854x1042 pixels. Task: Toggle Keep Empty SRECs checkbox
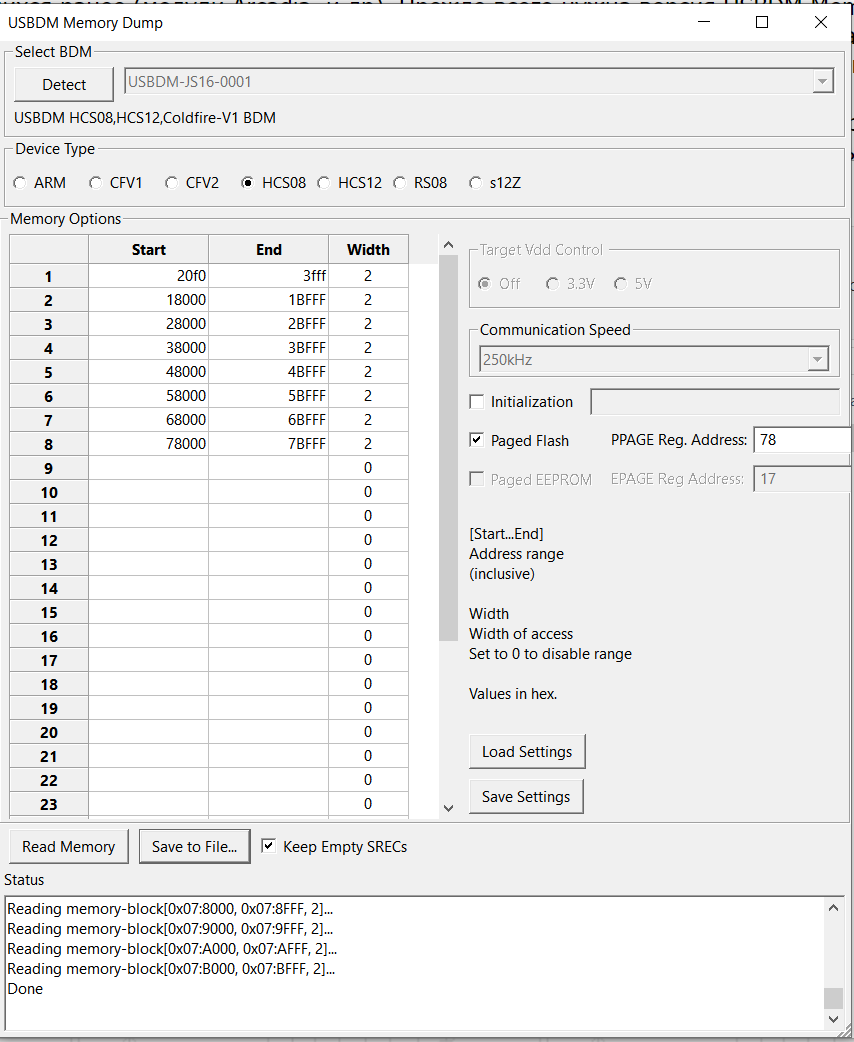click(268, 846)
